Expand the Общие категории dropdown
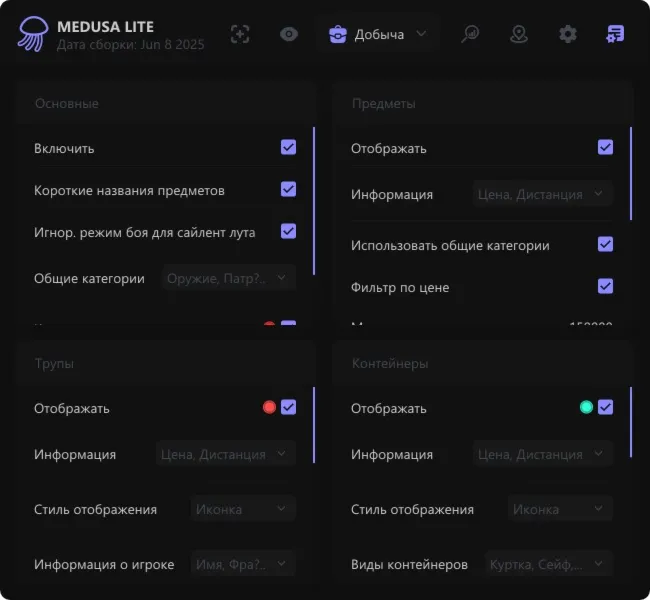The width and height of the screenshot is (650, 600). 229,278
